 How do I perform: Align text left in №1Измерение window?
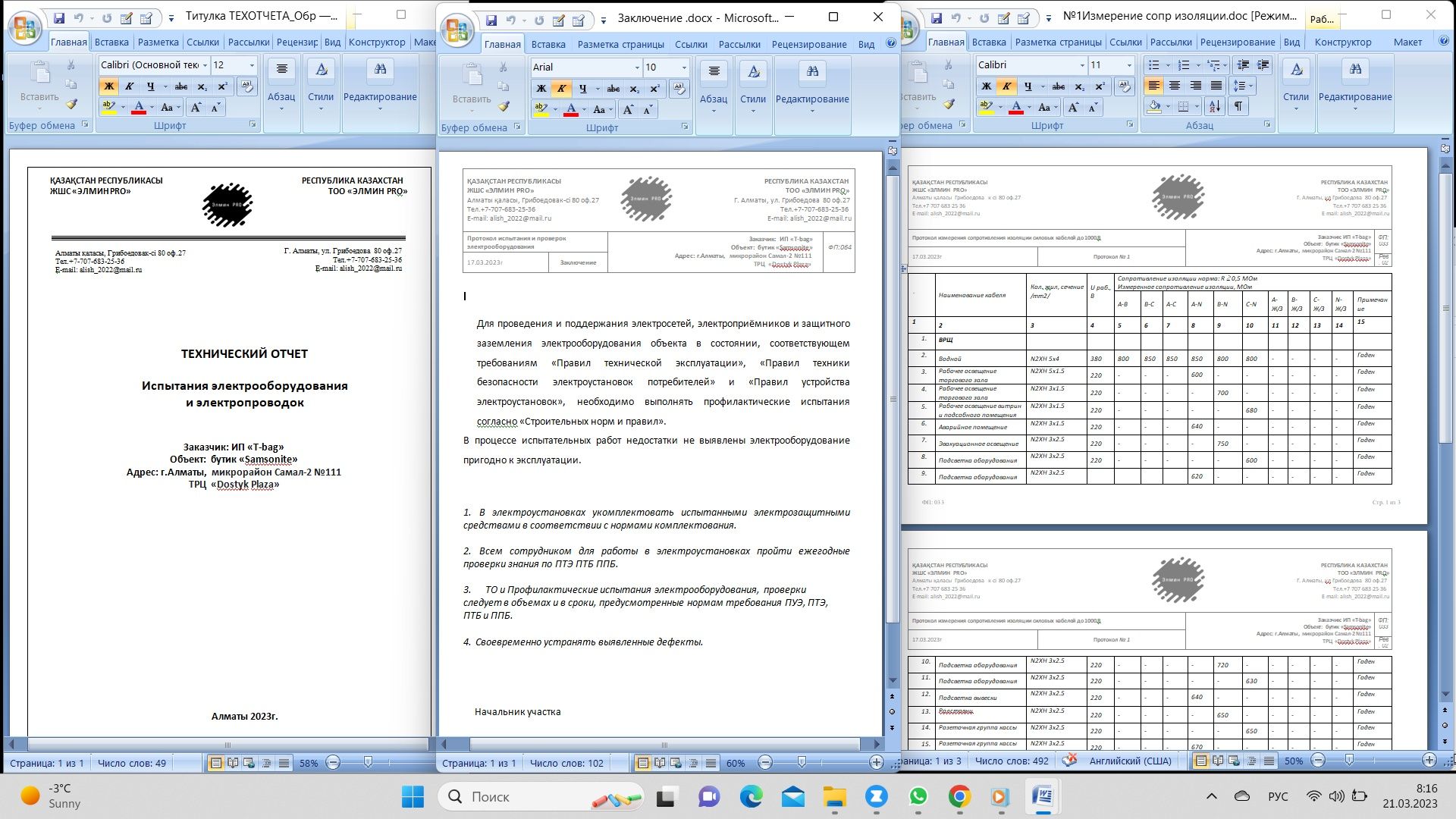click(1153, 86)
